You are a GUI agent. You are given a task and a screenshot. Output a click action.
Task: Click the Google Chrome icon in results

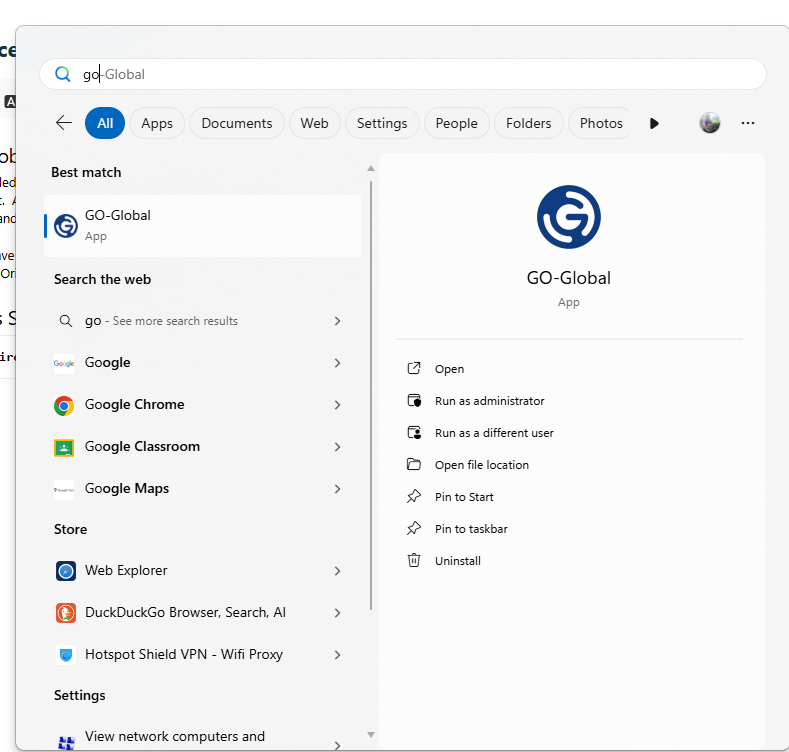[64, 405]
